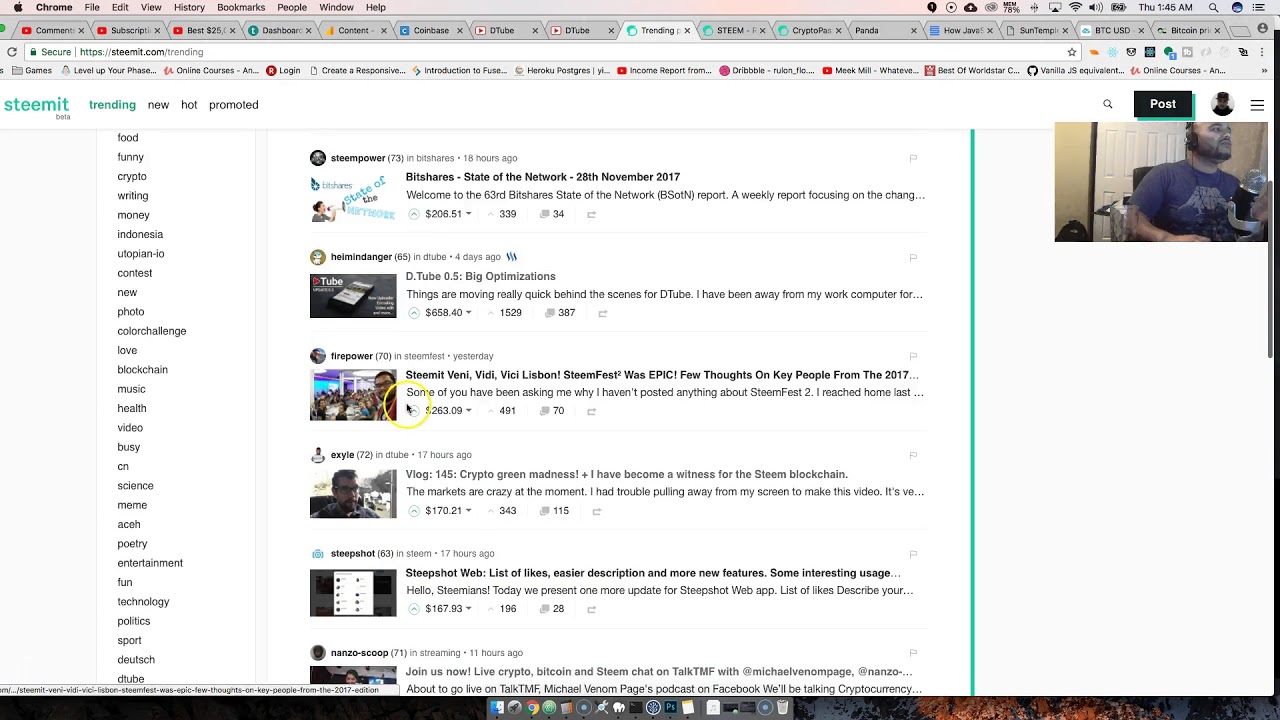Screen dimensions: 1280x720
Task: Flag the firepower SteemFest post
Action: click(x=913, y=356)
